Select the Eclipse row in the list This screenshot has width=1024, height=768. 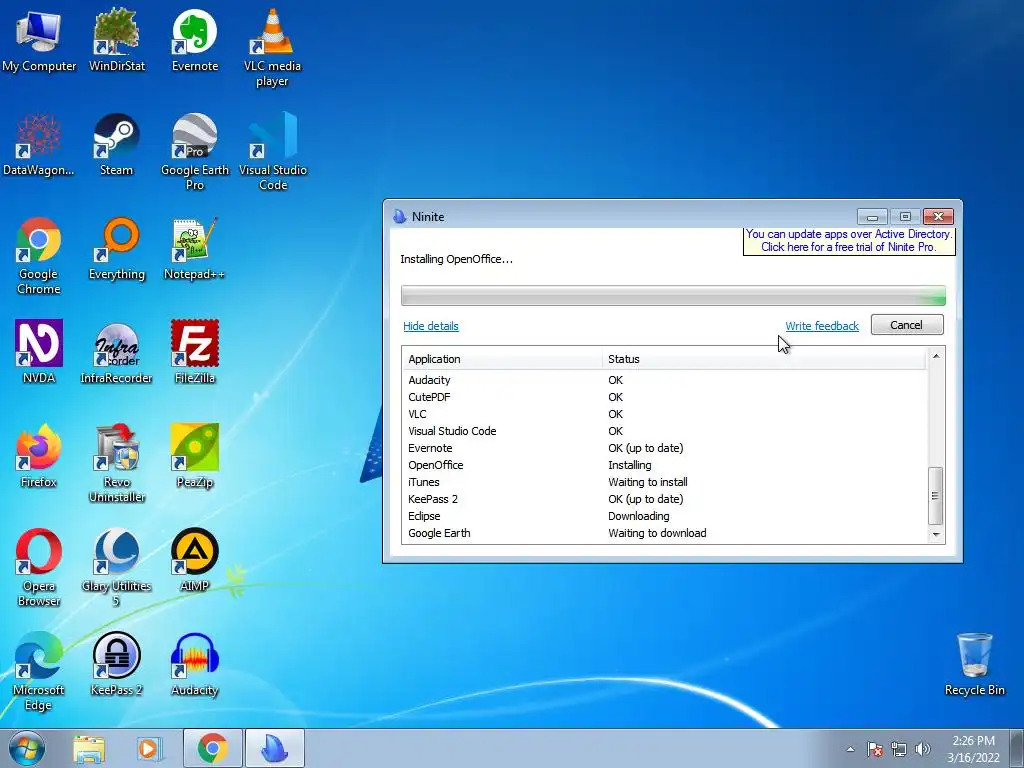point(664,516)
